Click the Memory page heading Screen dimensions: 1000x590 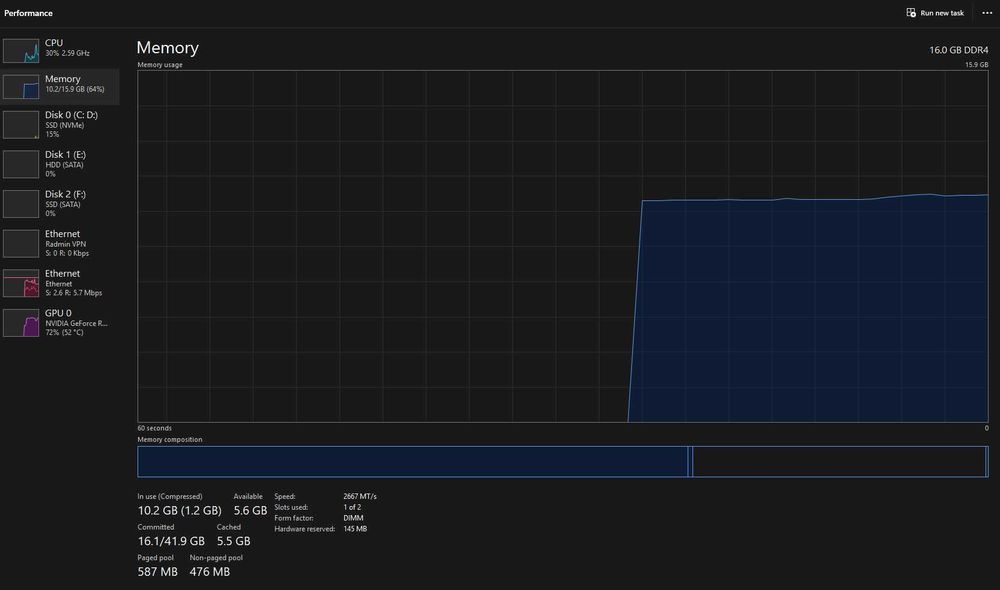[x=168, y=48]
